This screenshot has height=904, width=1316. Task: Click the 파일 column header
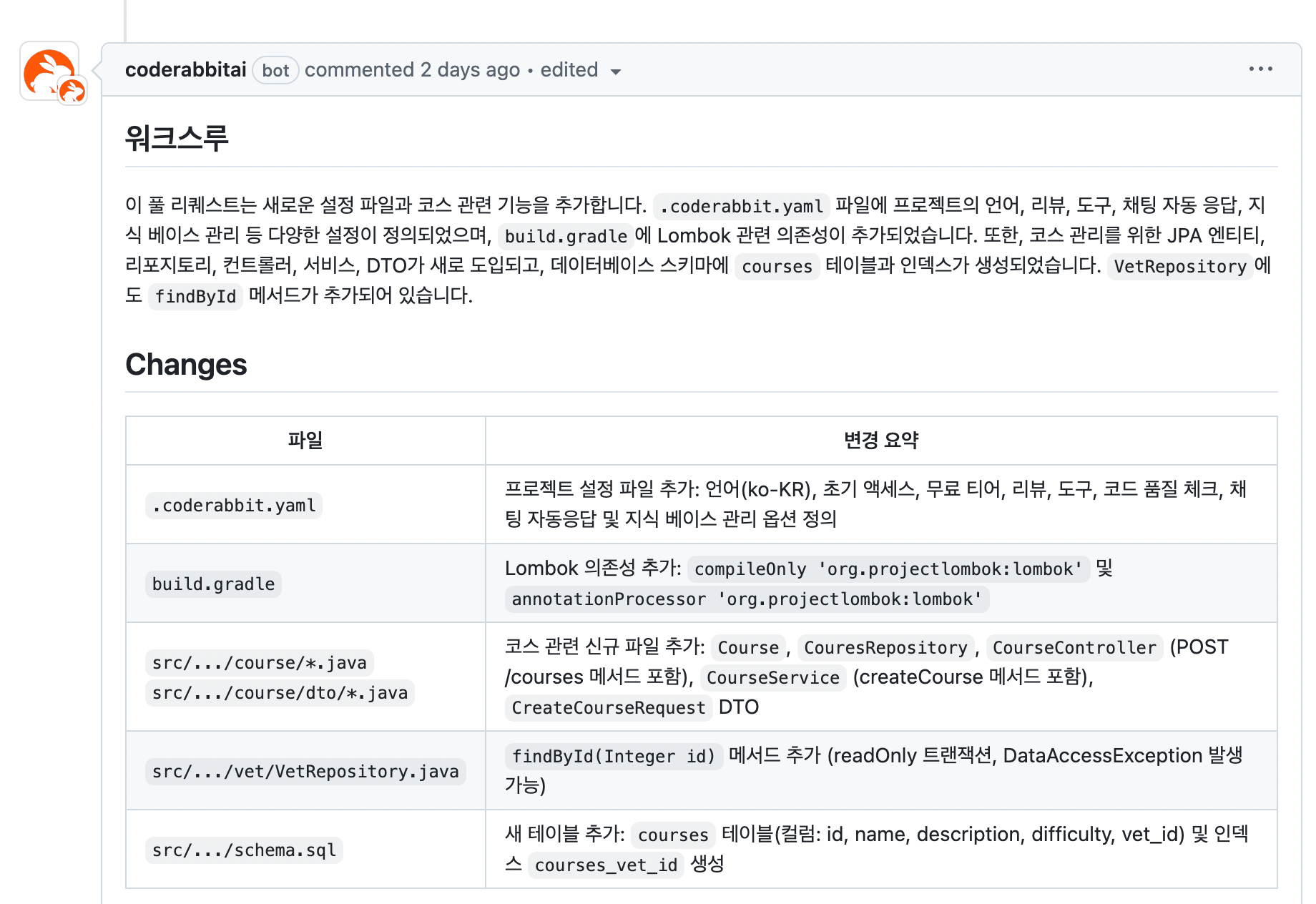pos(305,441)
